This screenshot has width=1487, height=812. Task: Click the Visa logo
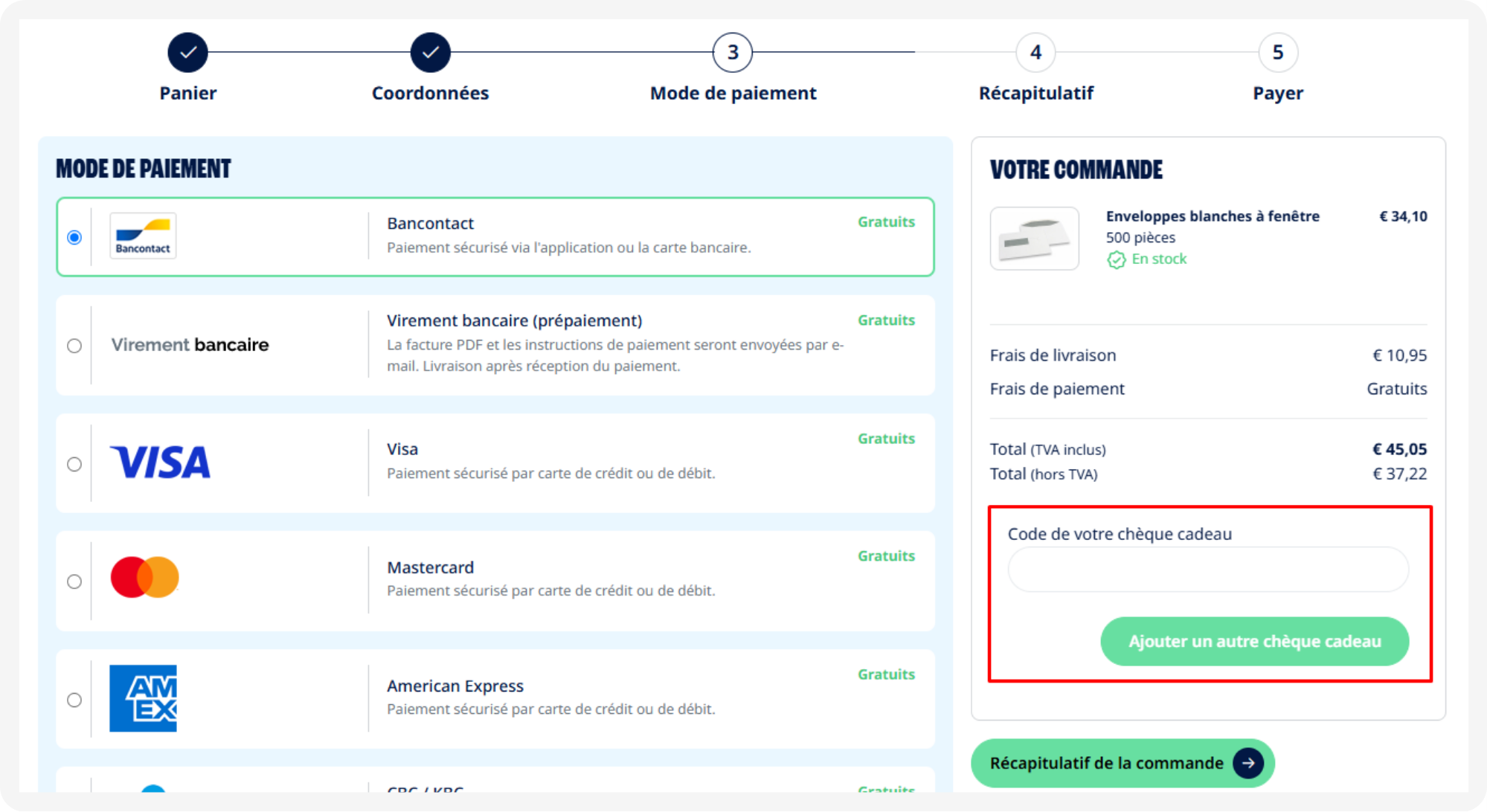pyautogui.click(x=160, y=463)
